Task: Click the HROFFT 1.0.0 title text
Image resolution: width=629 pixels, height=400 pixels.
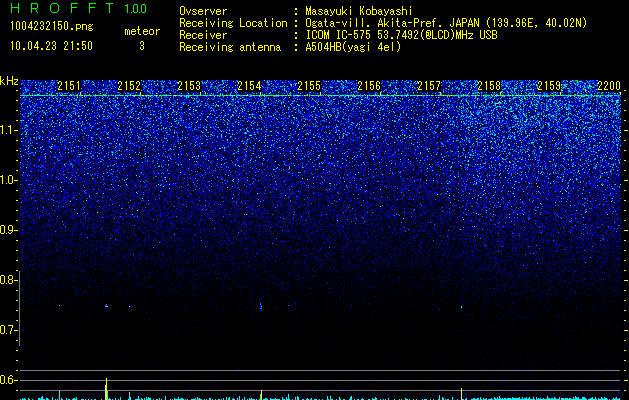Action: (x=79, y=8)
